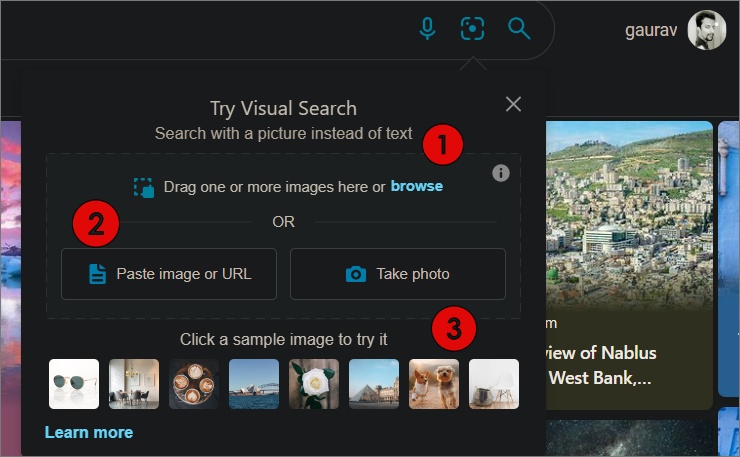Select the sunglasses sample image
Viewport: 740px width, 457px height.
(74, 384)
